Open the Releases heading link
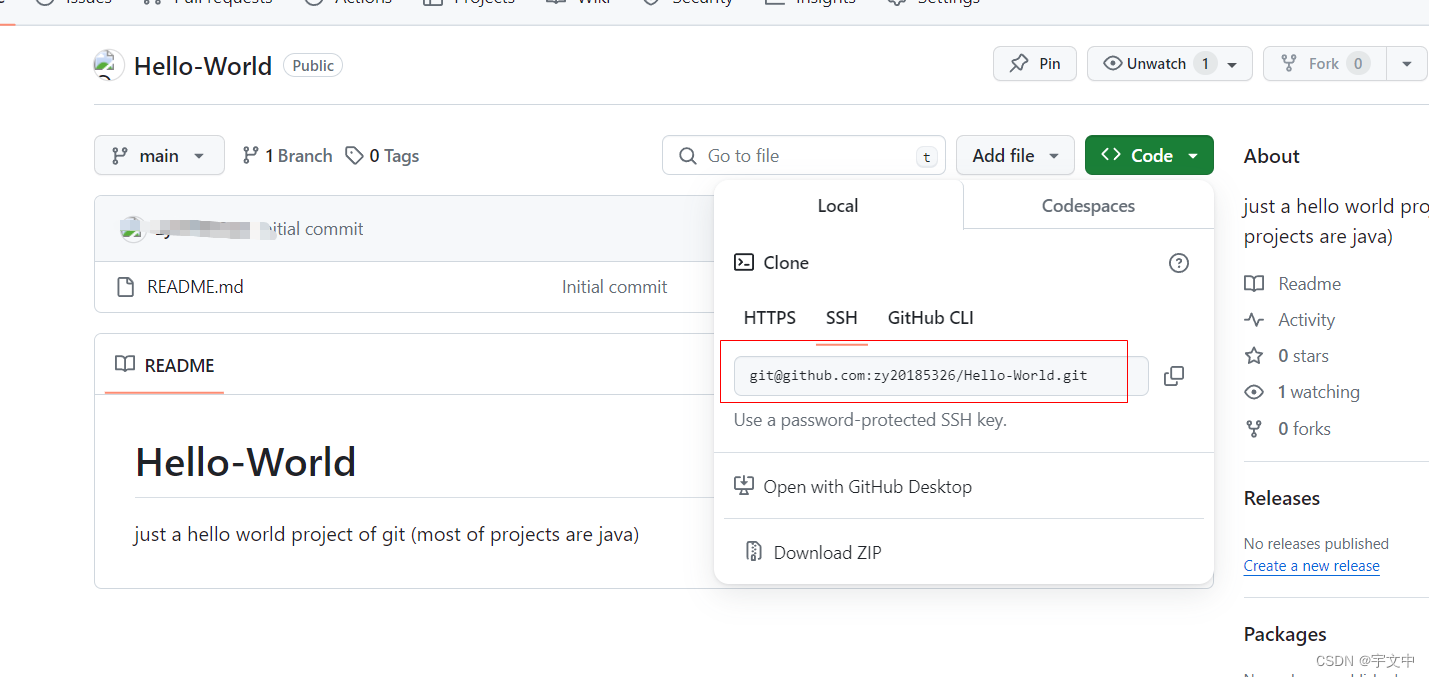1429x677 pixels. 1282,498
